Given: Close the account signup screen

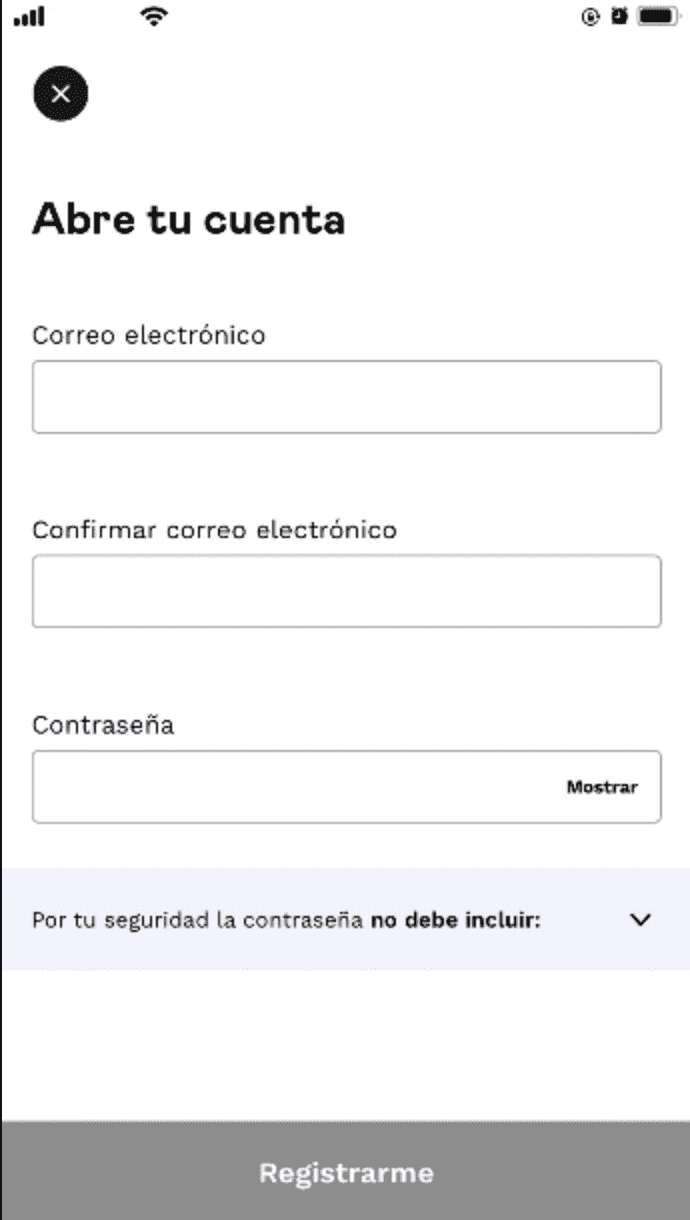Looking at the screenshot, I should pos(60,95).
